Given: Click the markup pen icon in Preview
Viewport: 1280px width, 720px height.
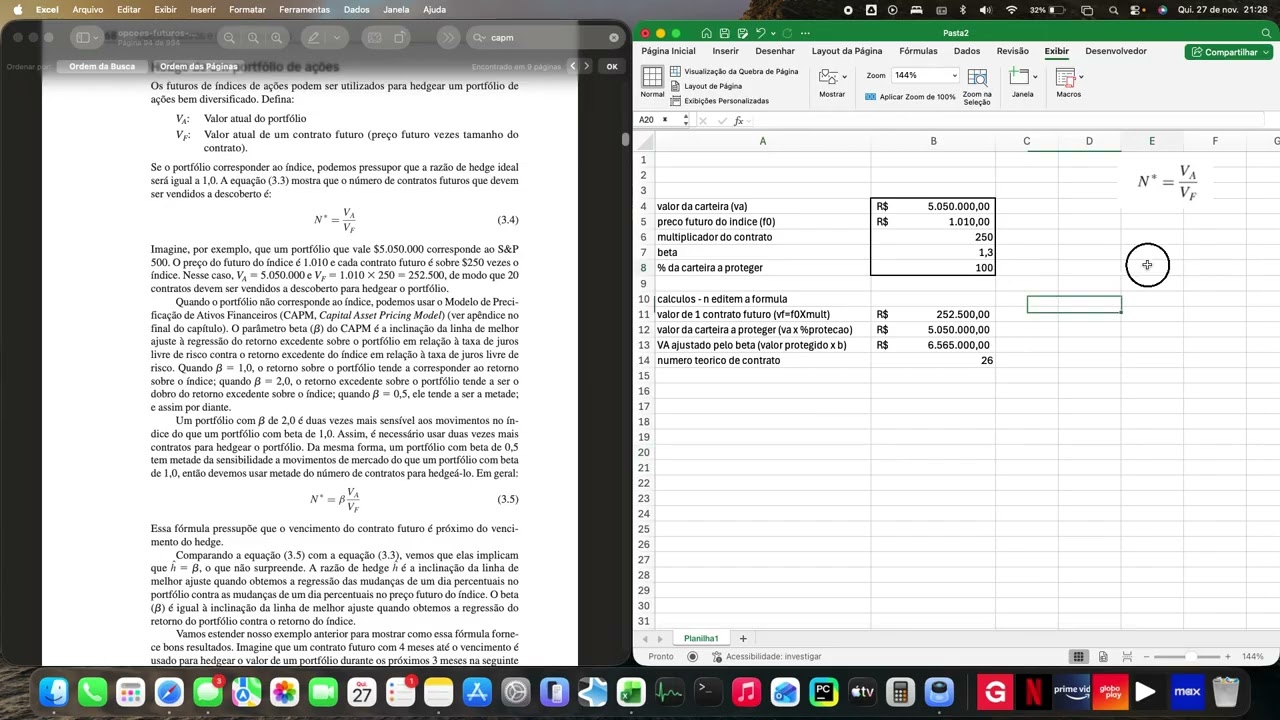Looking at the screenshot, I should 313,38.
